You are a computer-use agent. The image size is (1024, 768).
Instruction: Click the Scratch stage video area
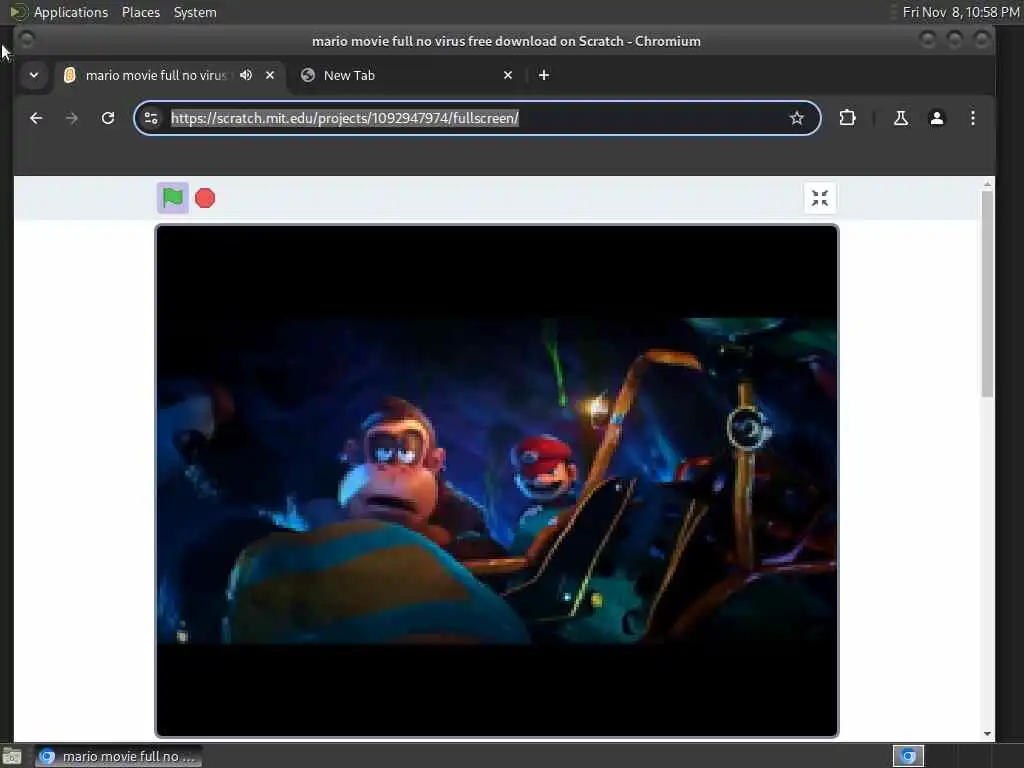tap(497, 481)
